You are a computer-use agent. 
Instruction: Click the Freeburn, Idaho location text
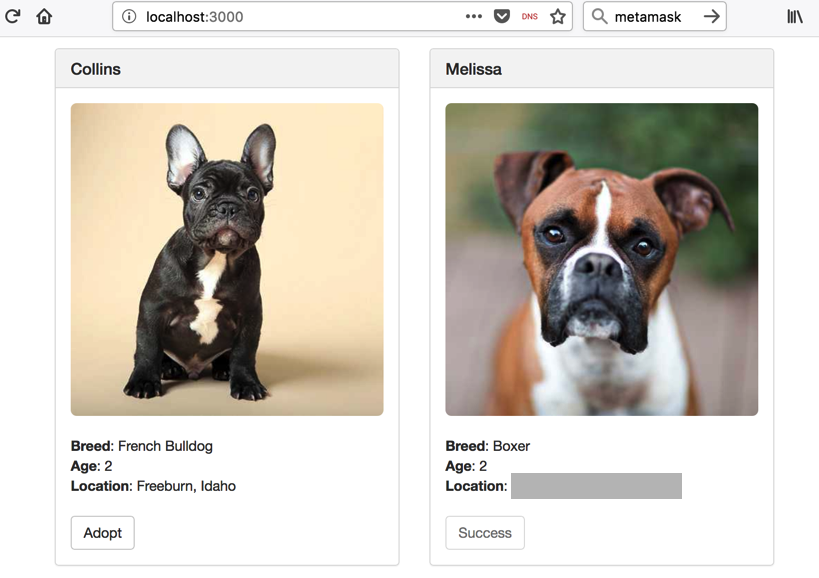click(186, 486)
